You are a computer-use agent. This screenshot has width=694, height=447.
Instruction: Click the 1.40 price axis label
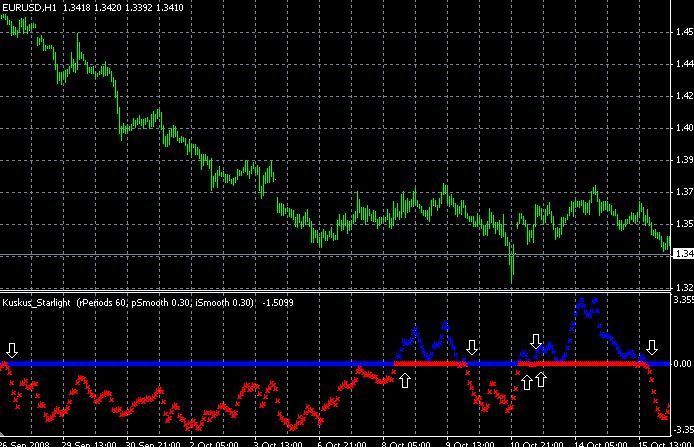tap(685, 128)
